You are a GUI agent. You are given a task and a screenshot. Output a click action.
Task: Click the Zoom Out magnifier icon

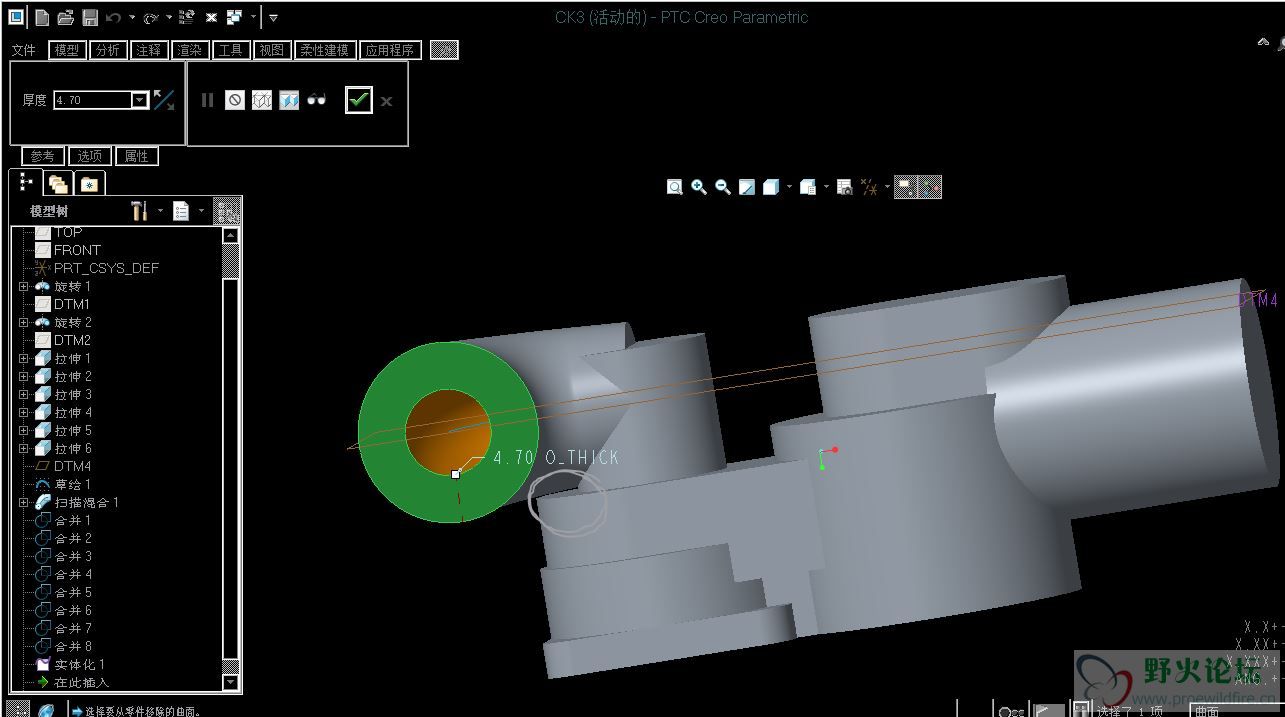[x=723, y=187]
